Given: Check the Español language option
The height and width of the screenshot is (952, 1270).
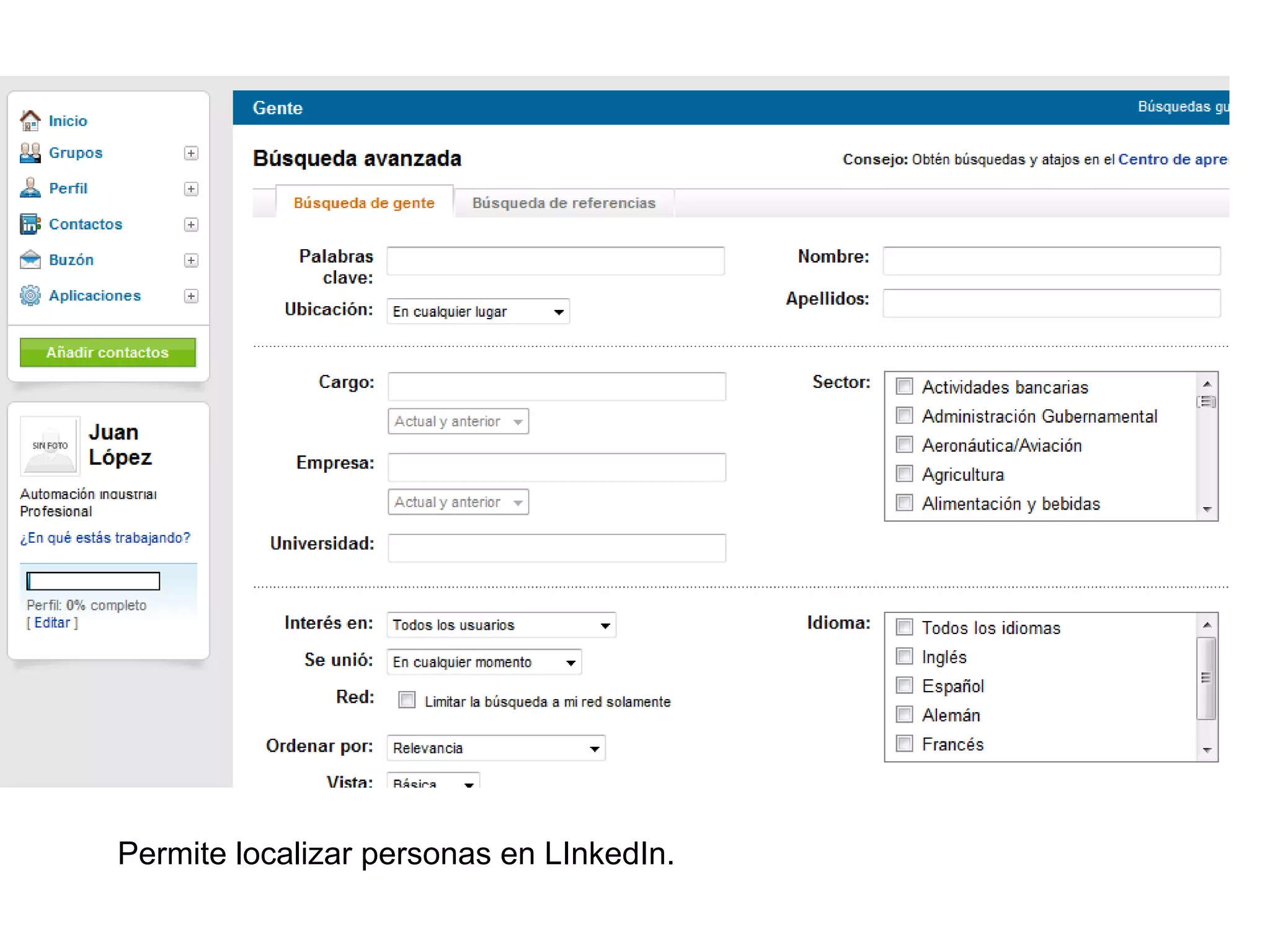Looking at the screenshot, I should coord(905,685).
